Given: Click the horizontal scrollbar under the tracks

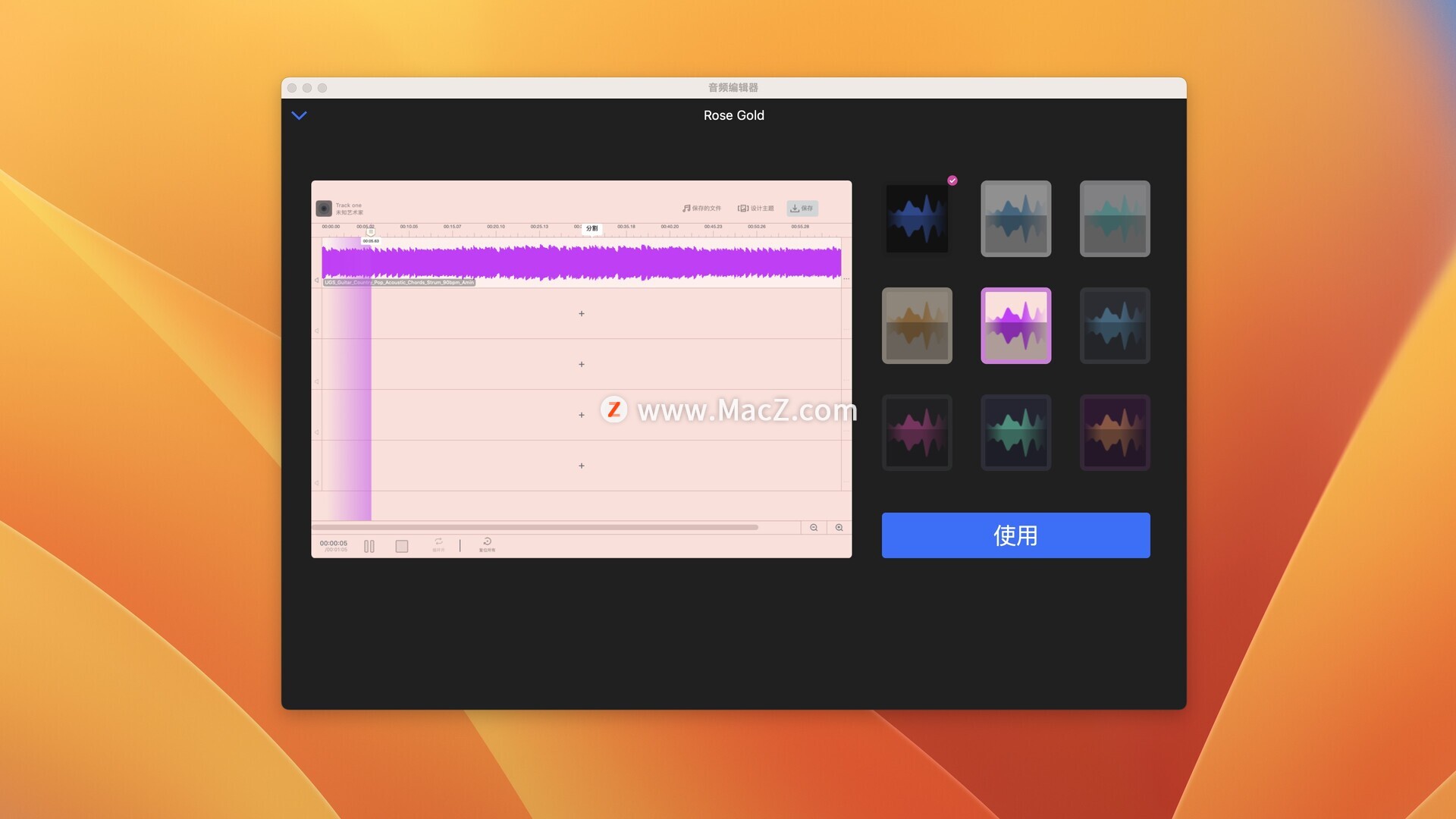Looking at the screenshot, I should tap(535, 527).
